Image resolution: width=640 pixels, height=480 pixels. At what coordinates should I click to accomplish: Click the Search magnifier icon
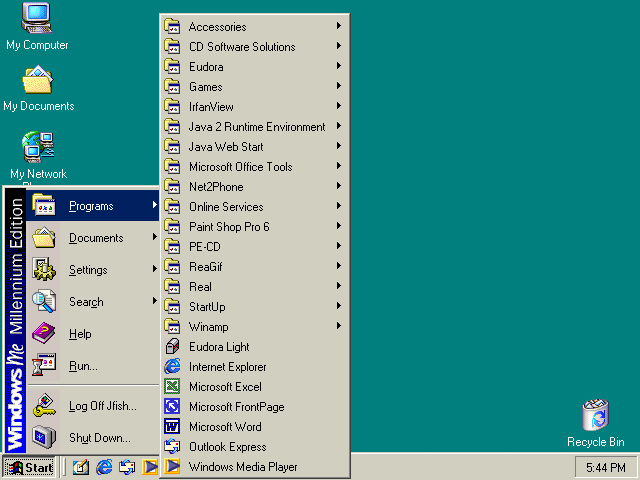pyautogui.click(x=43, y=301)
